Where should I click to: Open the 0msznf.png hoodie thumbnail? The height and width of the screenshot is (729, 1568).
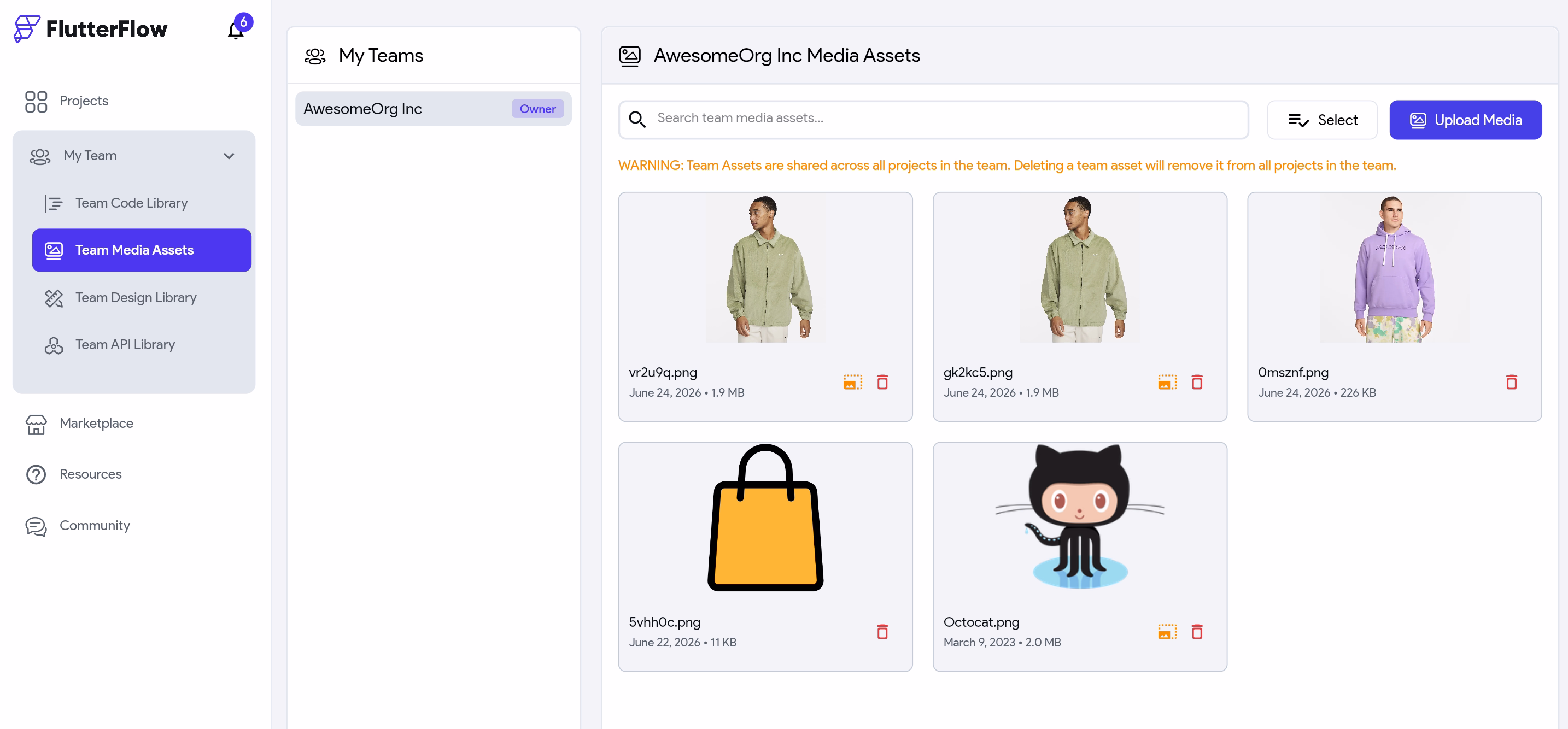pyautogui.click(x=1395, y=269)
